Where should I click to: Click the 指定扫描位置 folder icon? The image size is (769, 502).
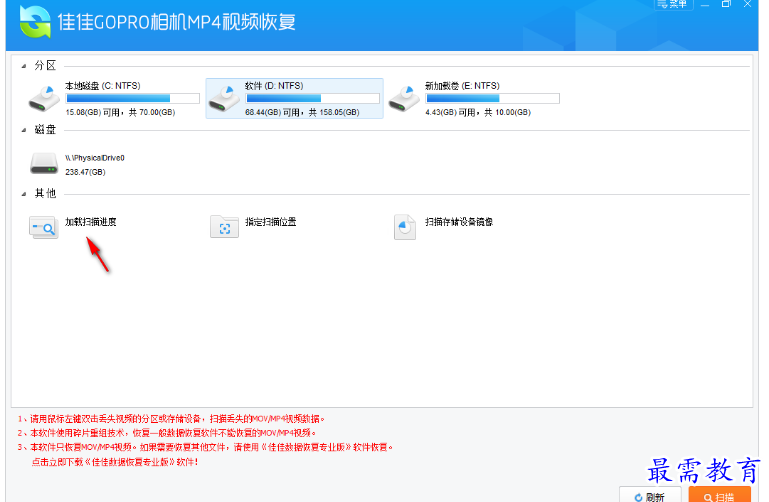pyautogui.click(x=224, y=228)
